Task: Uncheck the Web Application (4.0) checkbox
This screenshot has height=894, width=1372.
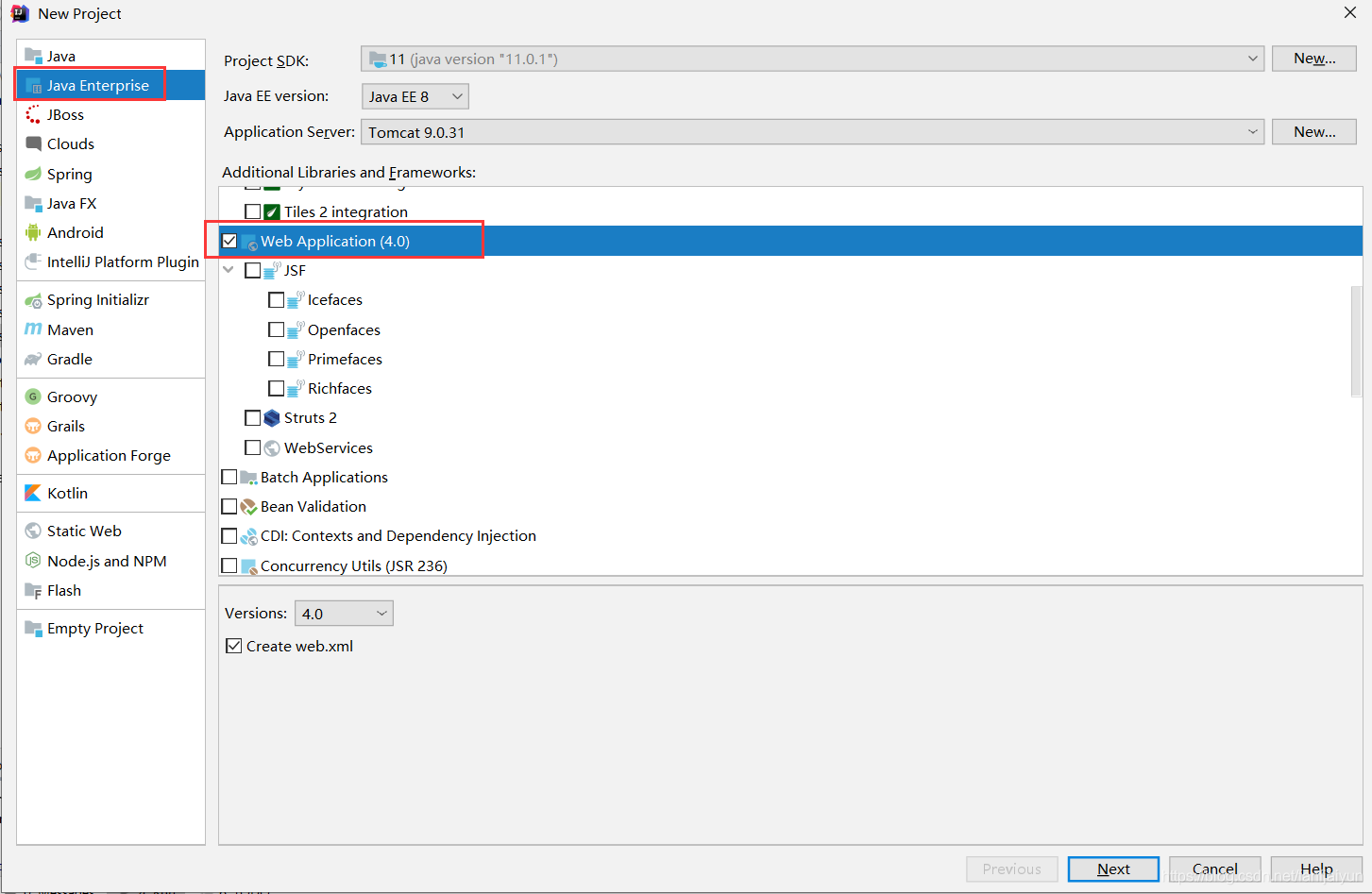Action: pyautogui.click(x=229, y=241)
